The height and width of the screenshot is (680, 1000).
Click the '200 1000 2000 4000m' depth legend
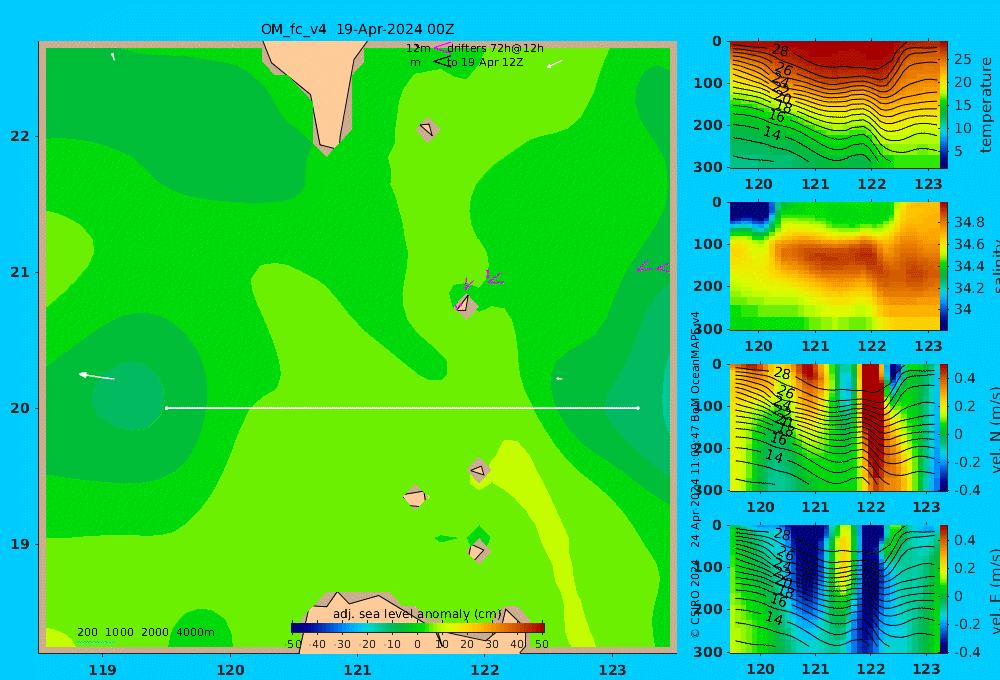coord(145,632)
